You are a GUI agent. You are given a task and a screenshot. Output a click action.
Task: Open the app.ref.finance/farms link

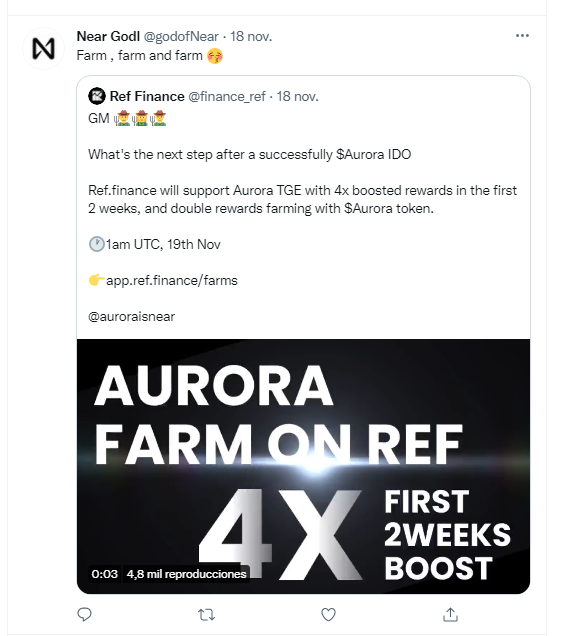coord(172,280)
